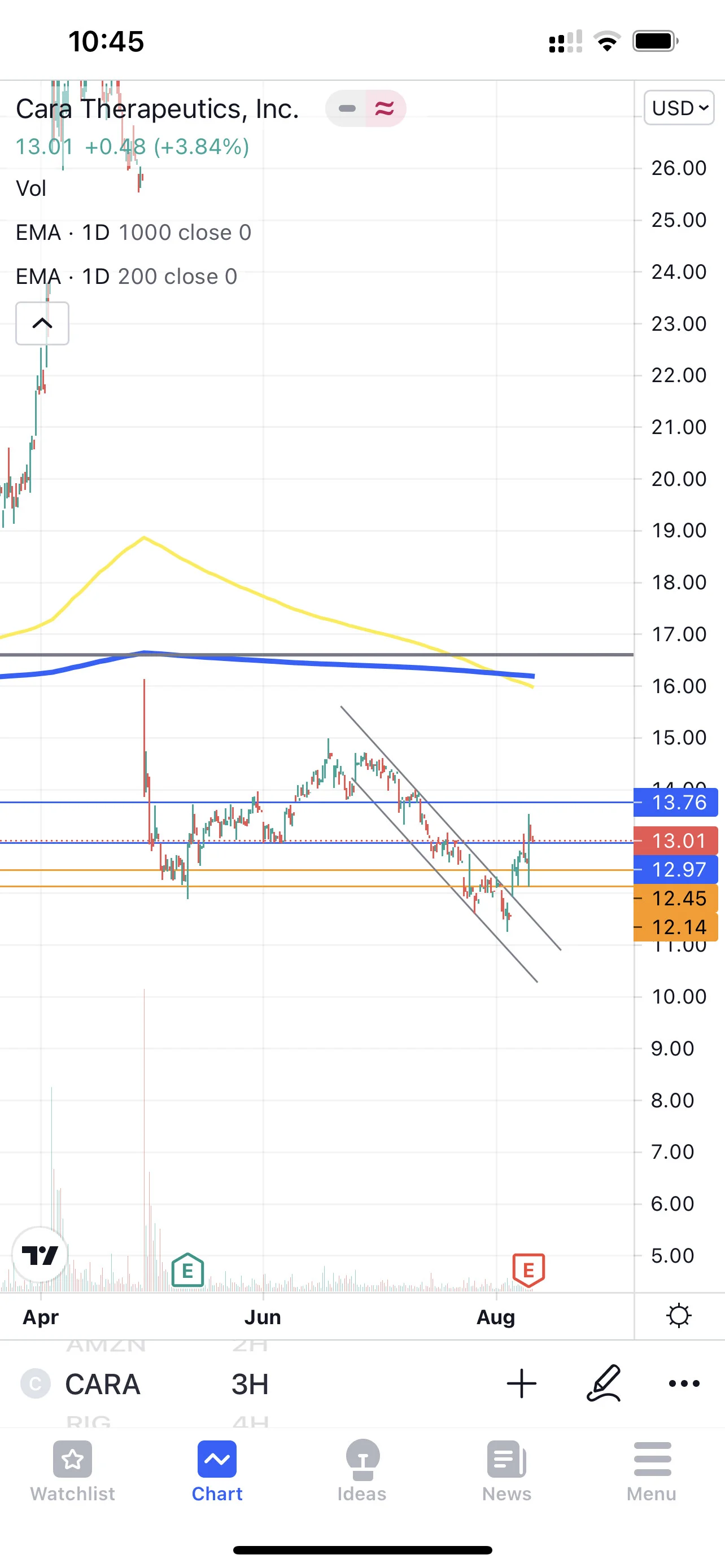725x1568 pixels.
Task: Collapse the indicator legend chevron
Action: (42, 323)
